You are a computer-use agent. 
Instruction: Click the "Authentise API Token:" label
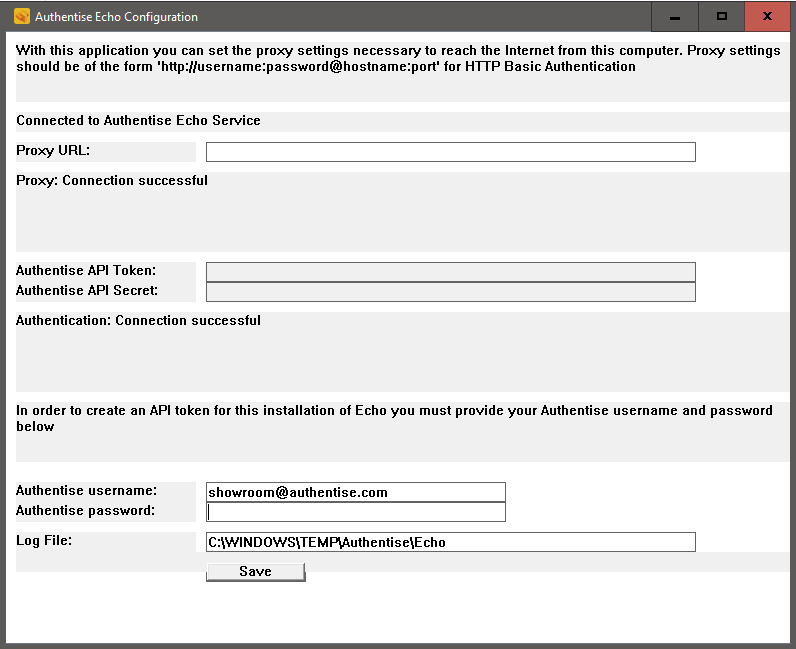86,271
